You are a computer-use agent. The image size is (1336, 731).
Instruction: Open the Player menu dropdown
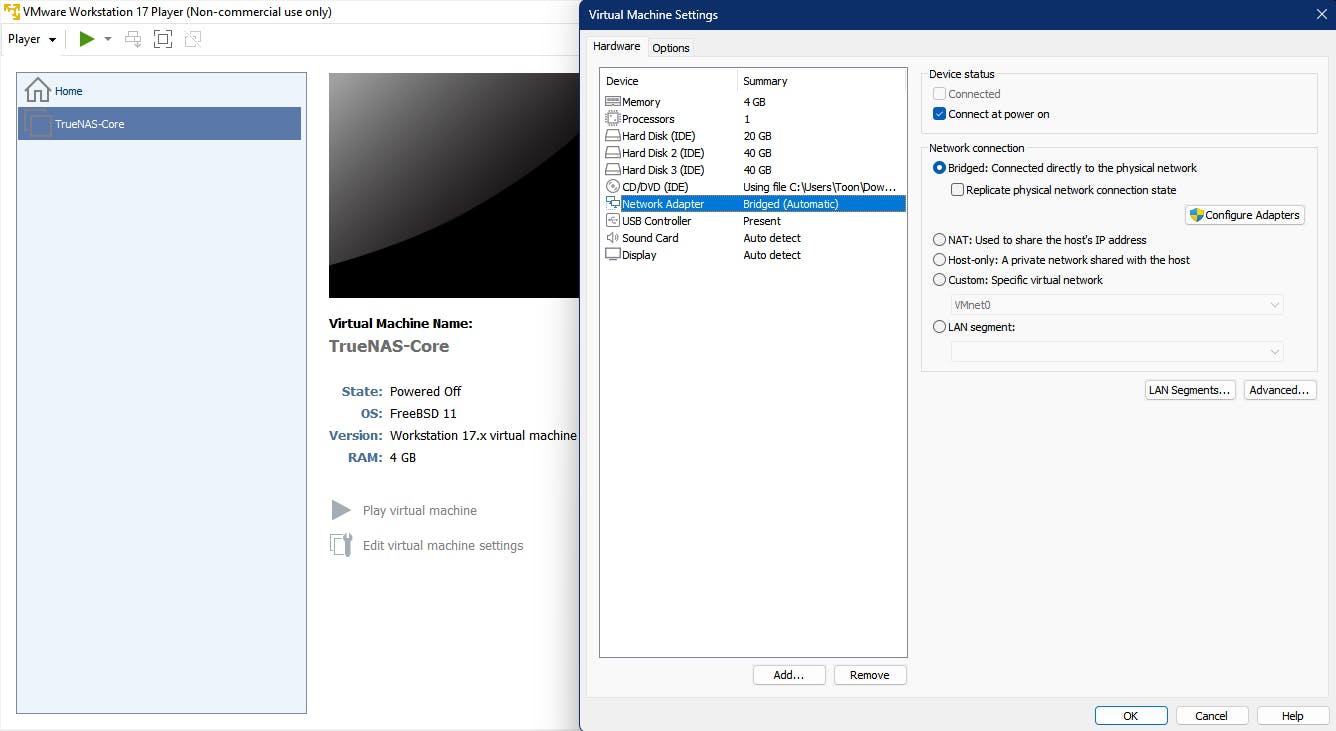coord(32,39)
